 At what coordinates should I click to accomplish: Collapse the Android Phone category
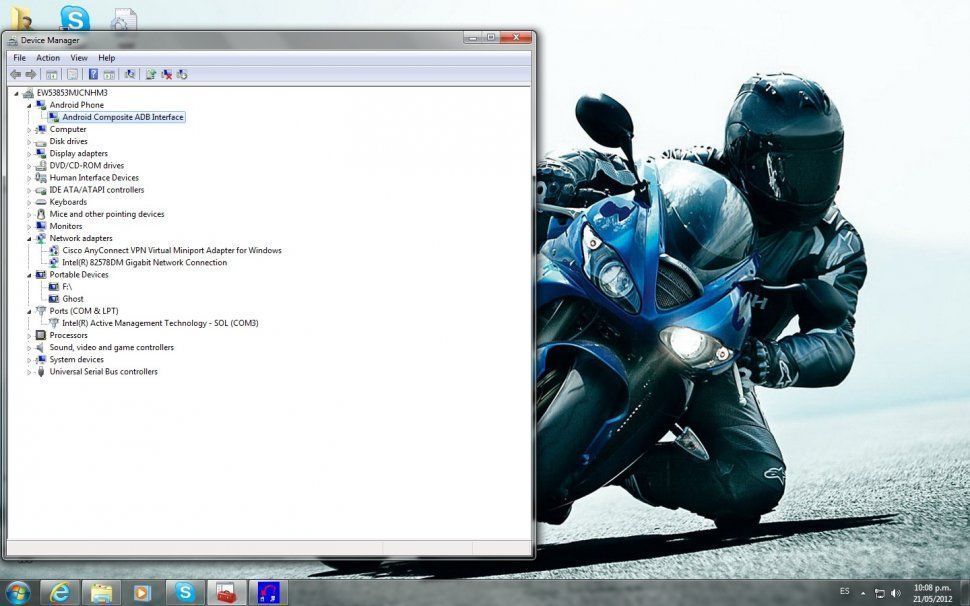click(29, 105)
